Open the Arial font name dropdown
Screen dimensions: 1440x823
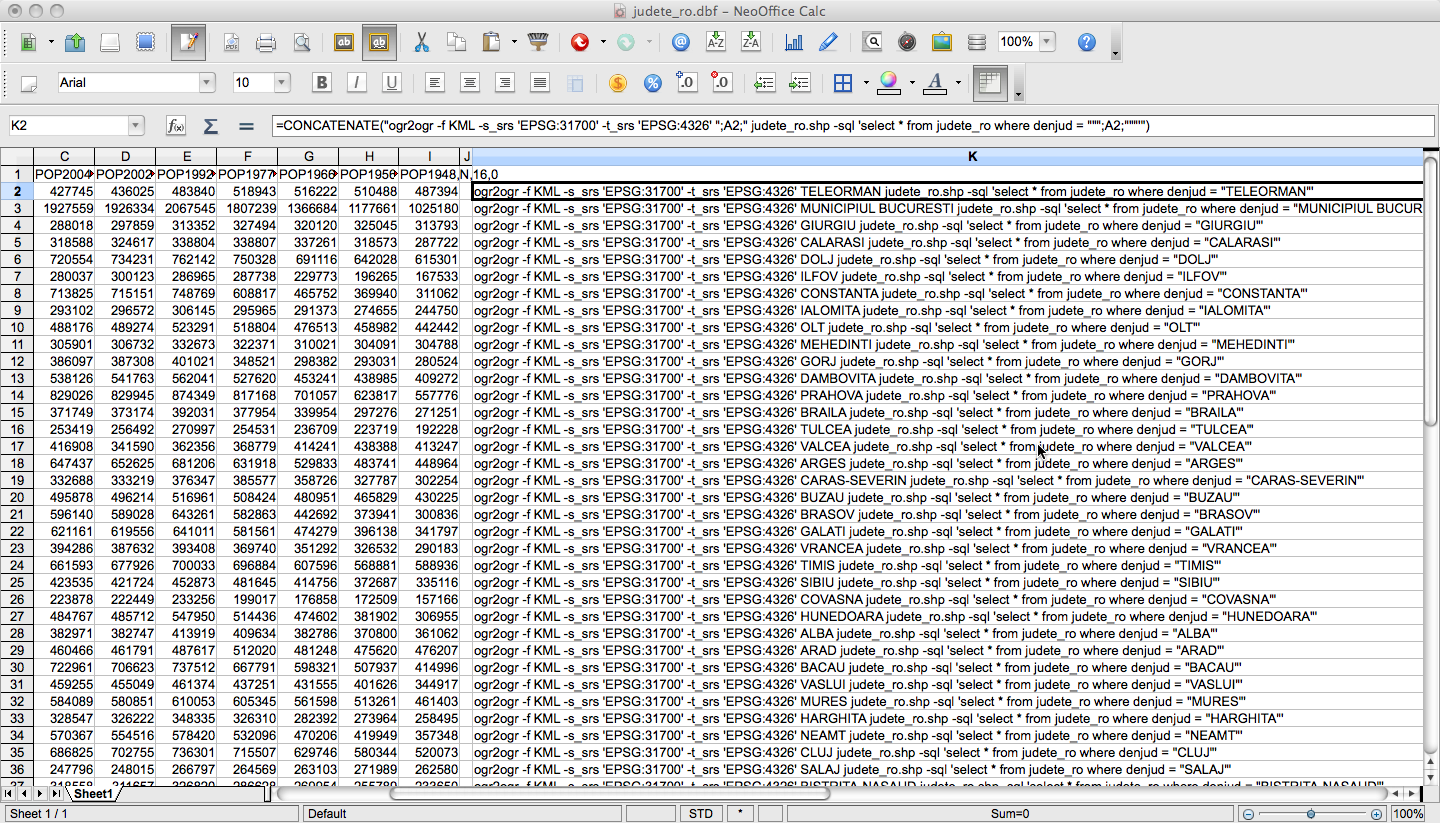pos(207,83)
